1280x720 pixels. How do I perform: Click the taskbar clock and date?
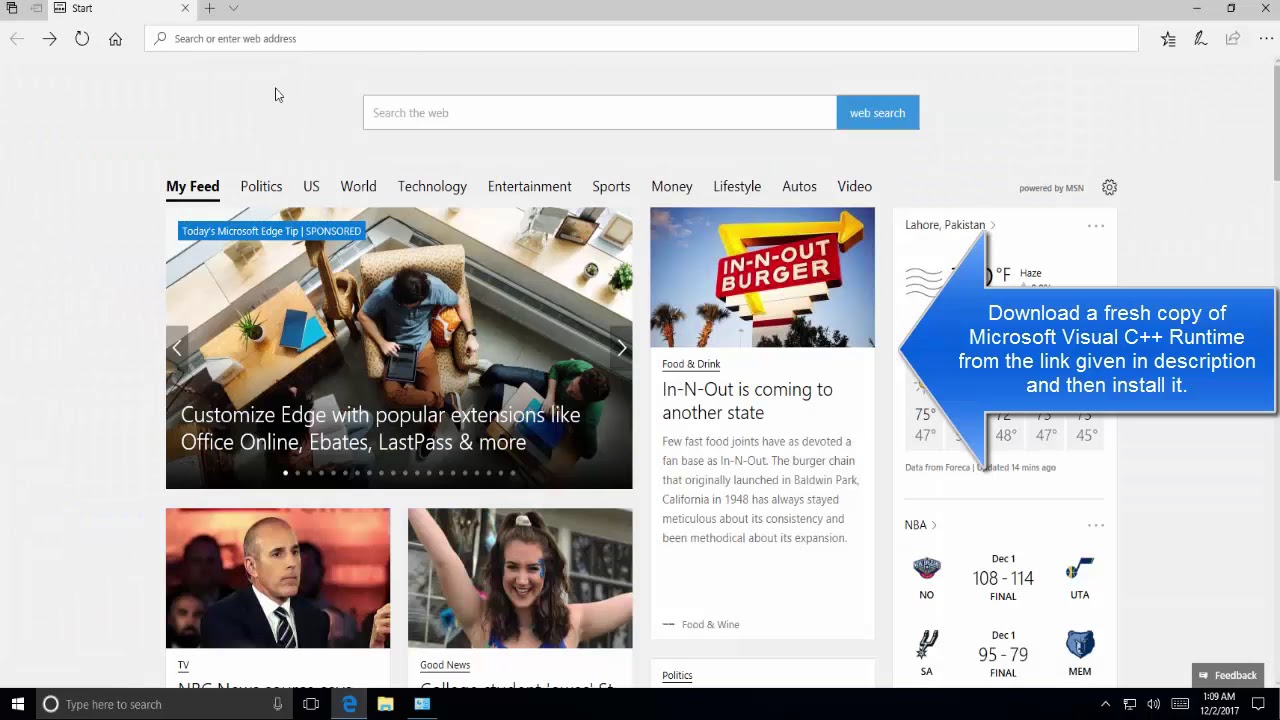pos(1219,704)
